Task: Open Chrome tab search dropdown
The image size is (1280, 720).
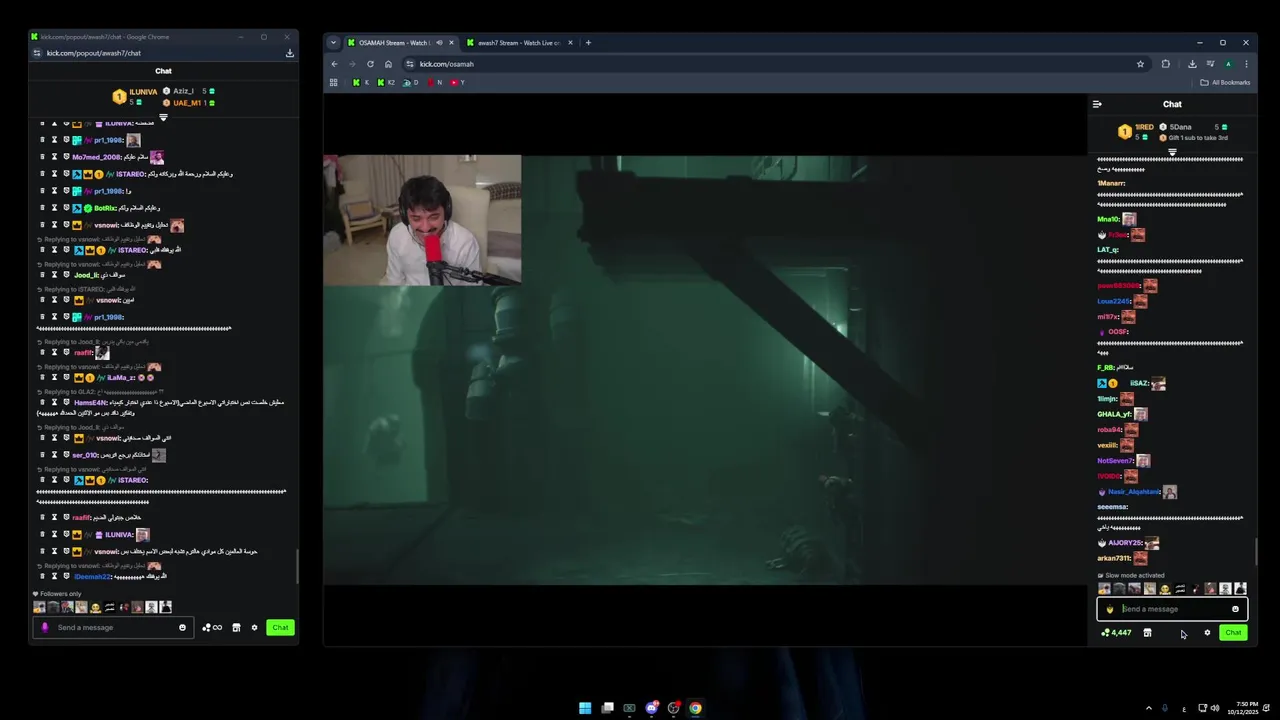Action: click(334, 43)
